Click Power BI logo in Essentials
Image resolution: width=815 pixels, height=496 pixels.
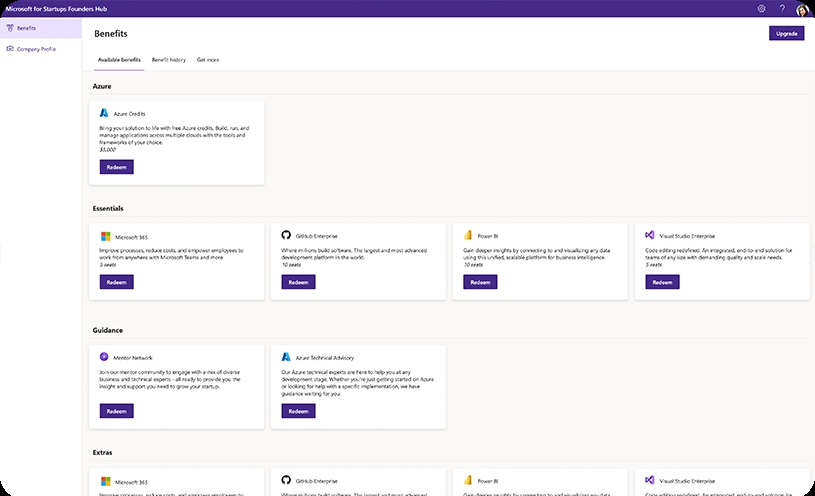pos(468,235)
